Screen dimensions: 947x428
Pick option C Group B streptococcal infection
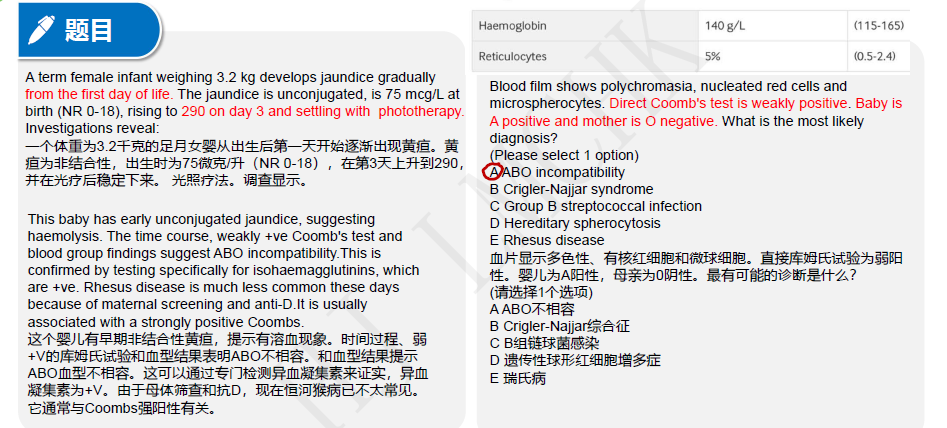pyautogui.click(x=595, y=206)
